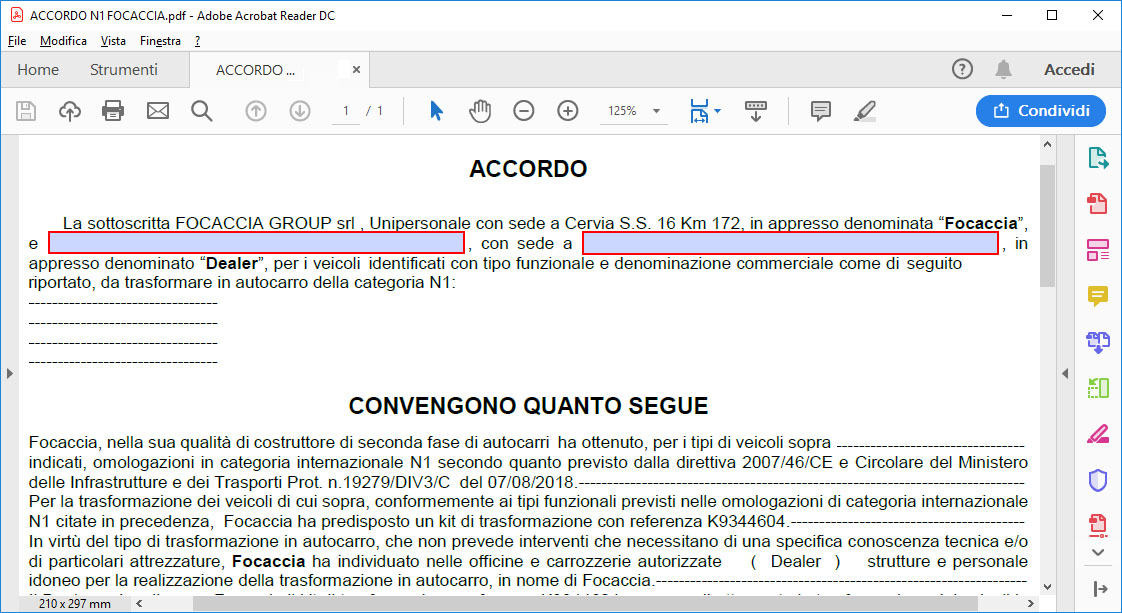The image size is (1122, 613).
Task: Click Accedi to sign in
Action: pos(1069,69)
